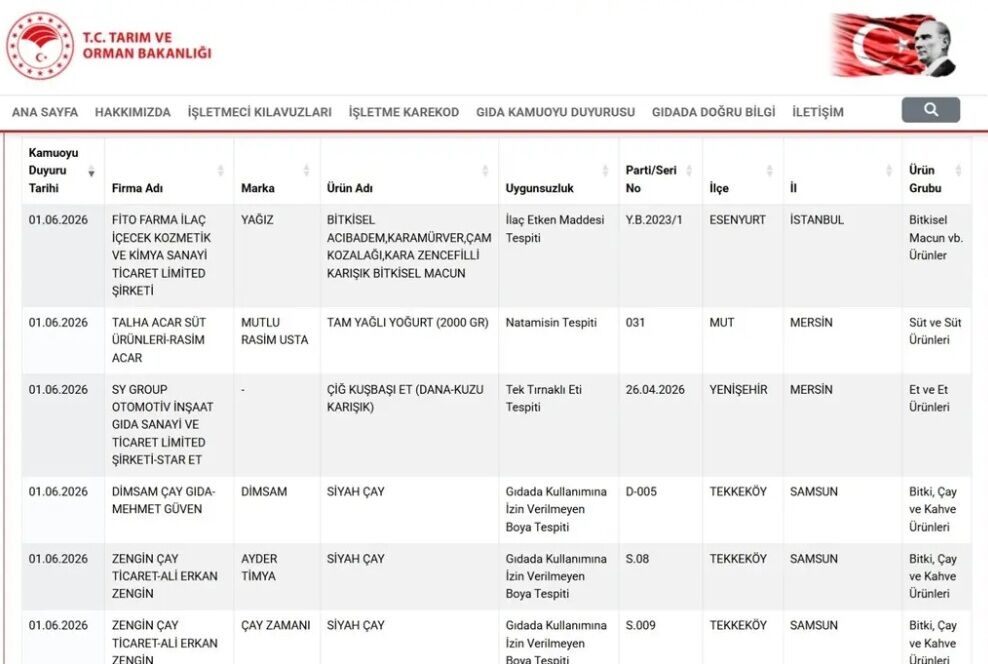Screen dimensions: 988x664
Task: Open GIDADA DOĞRU BİLGİ link
Action: pyautogui.click(x=713, y=112)
